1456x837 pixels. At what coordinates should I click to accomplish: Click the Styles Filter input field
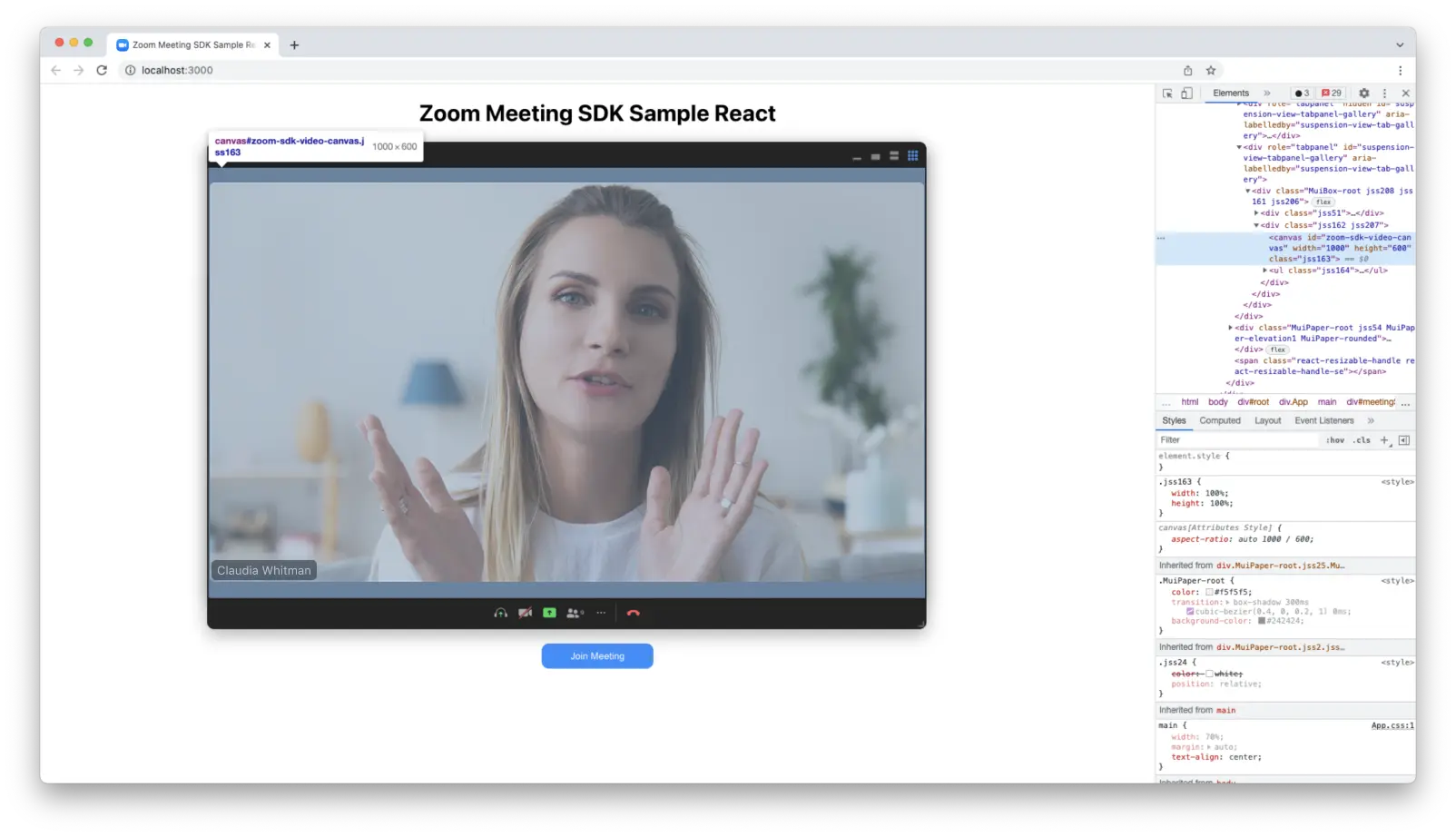point(1235,440)
